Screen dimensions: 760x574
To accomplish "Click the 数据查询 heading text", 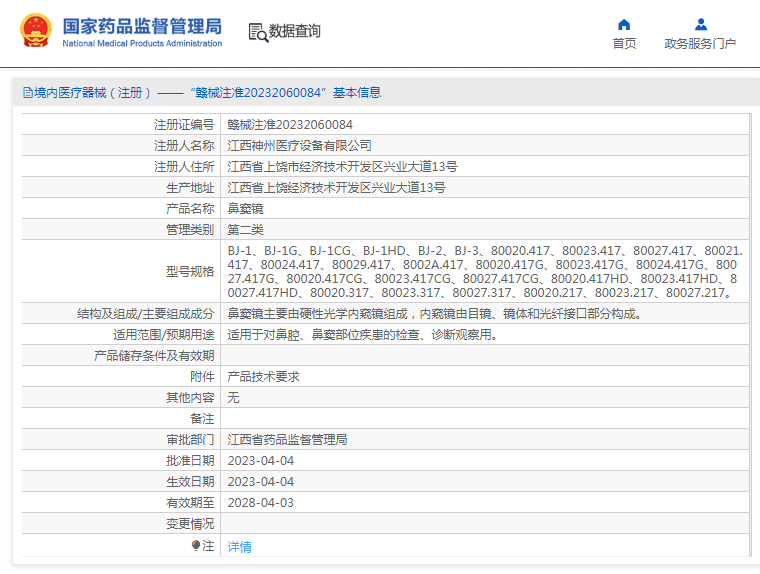I will (295, 31).
